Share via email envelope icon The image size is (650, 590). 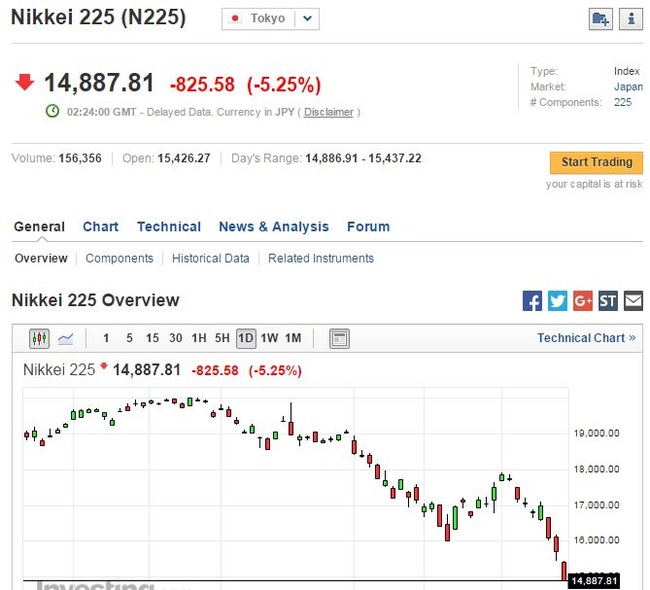pos(633,300)
